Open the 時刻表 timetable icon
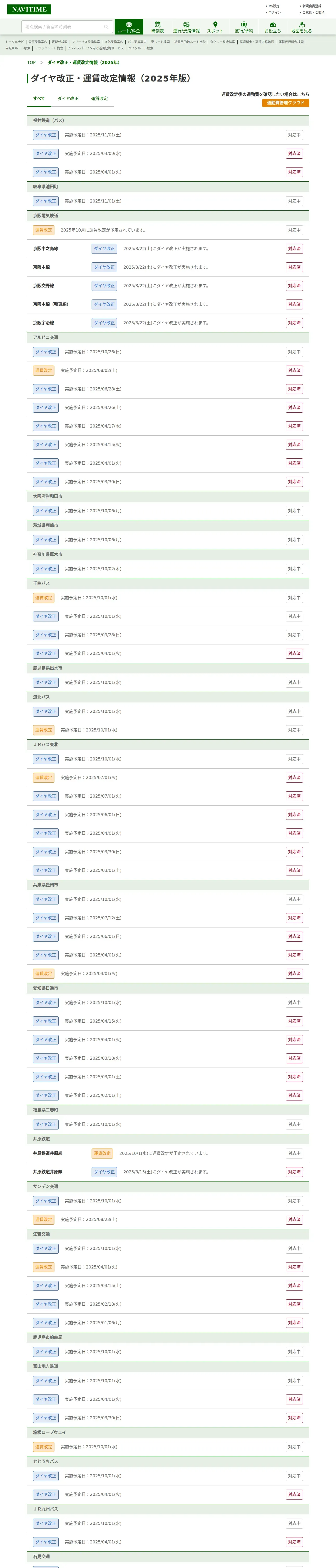This screenshot has height=1568, width=336. (x=157, y=27)
